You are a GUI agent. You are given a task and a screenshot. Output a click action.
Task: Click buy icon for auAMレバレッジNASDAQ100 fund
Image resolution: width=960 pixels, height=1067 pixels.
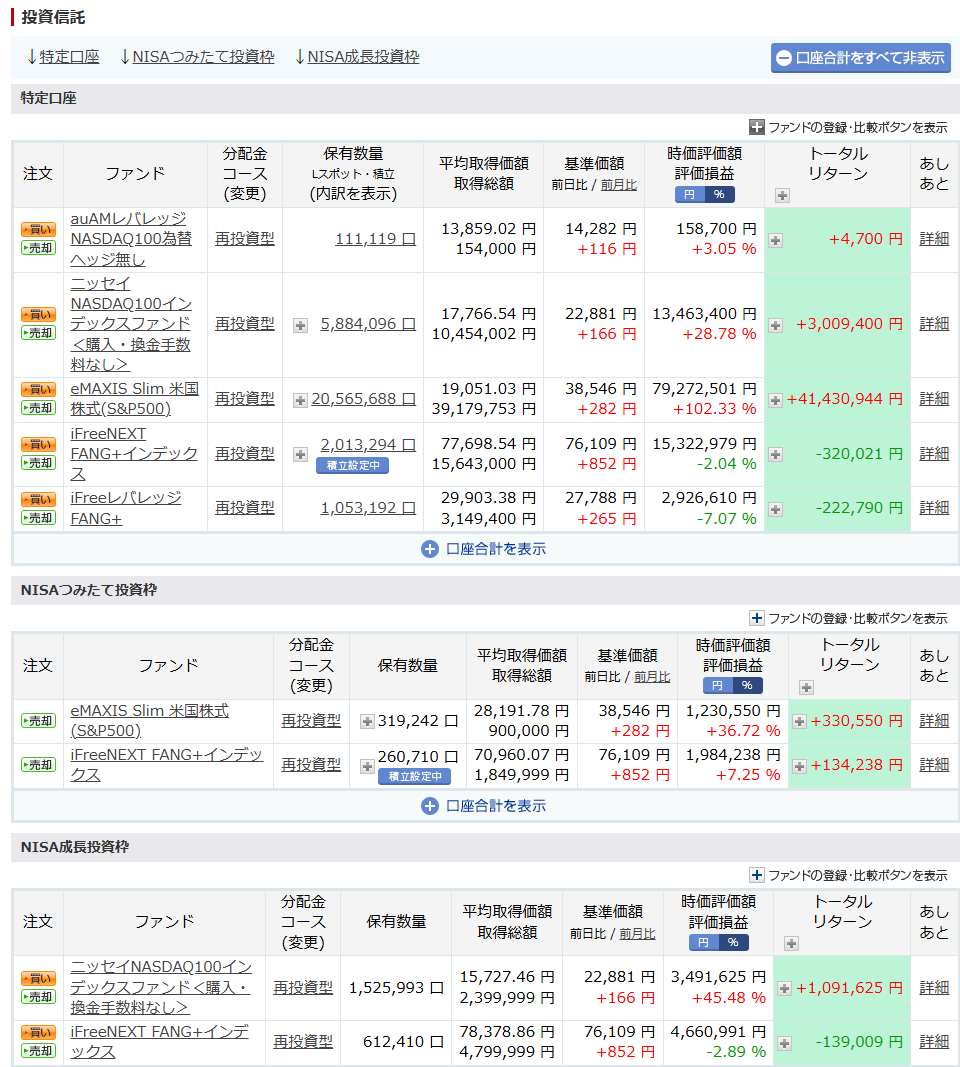click(38, 230)
